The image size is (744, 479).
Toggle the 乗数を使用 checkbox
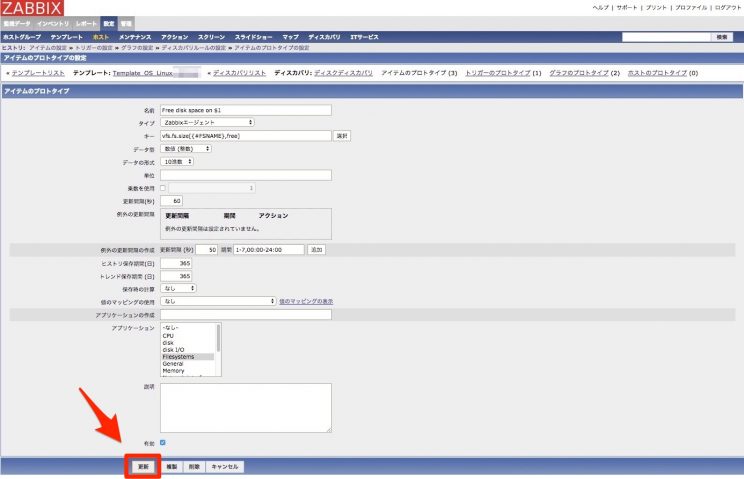tap(163, 187)
